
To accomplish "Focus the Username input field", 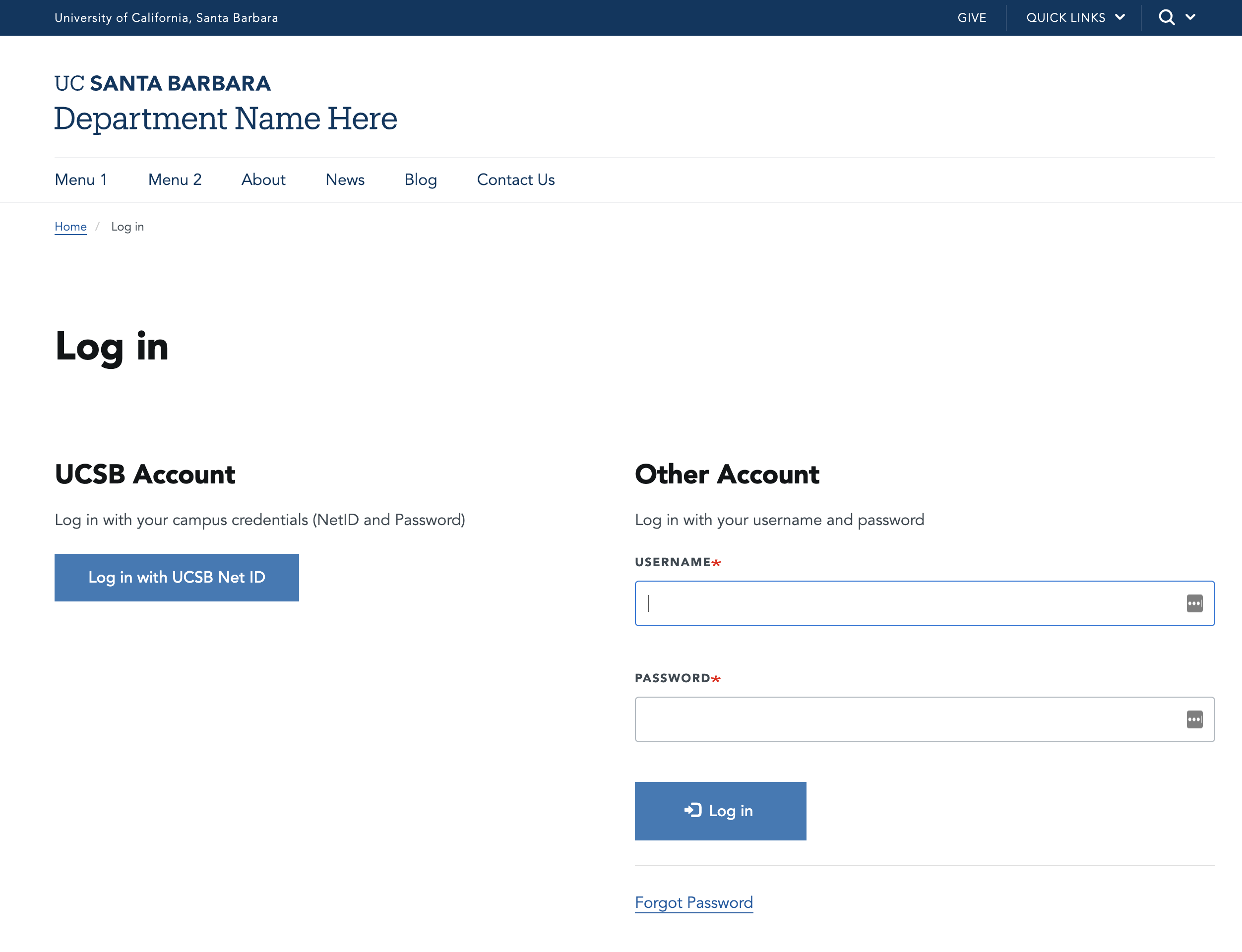I will pos(925,603).
